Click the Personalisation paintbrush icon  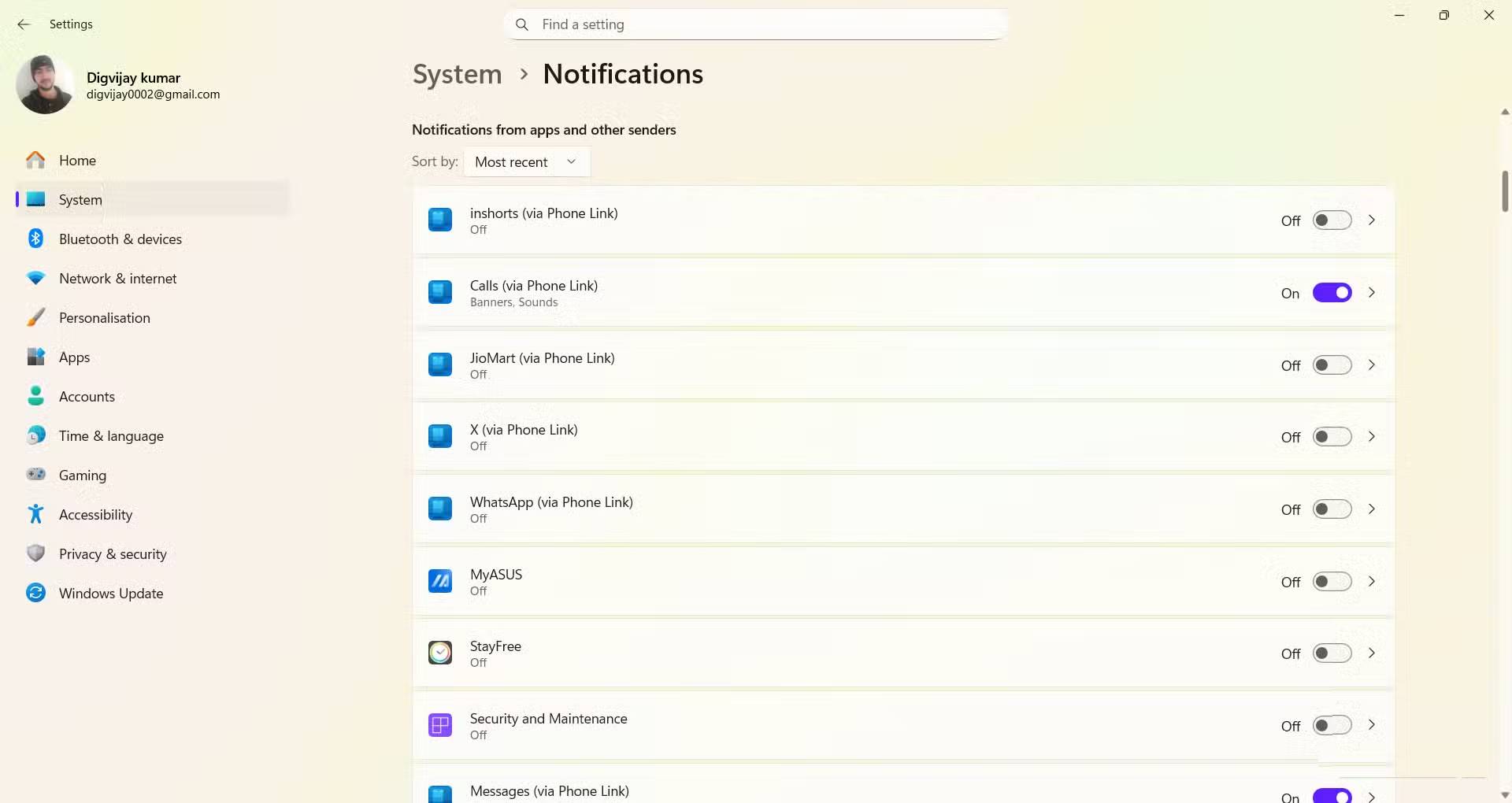(x=35, y=317)
